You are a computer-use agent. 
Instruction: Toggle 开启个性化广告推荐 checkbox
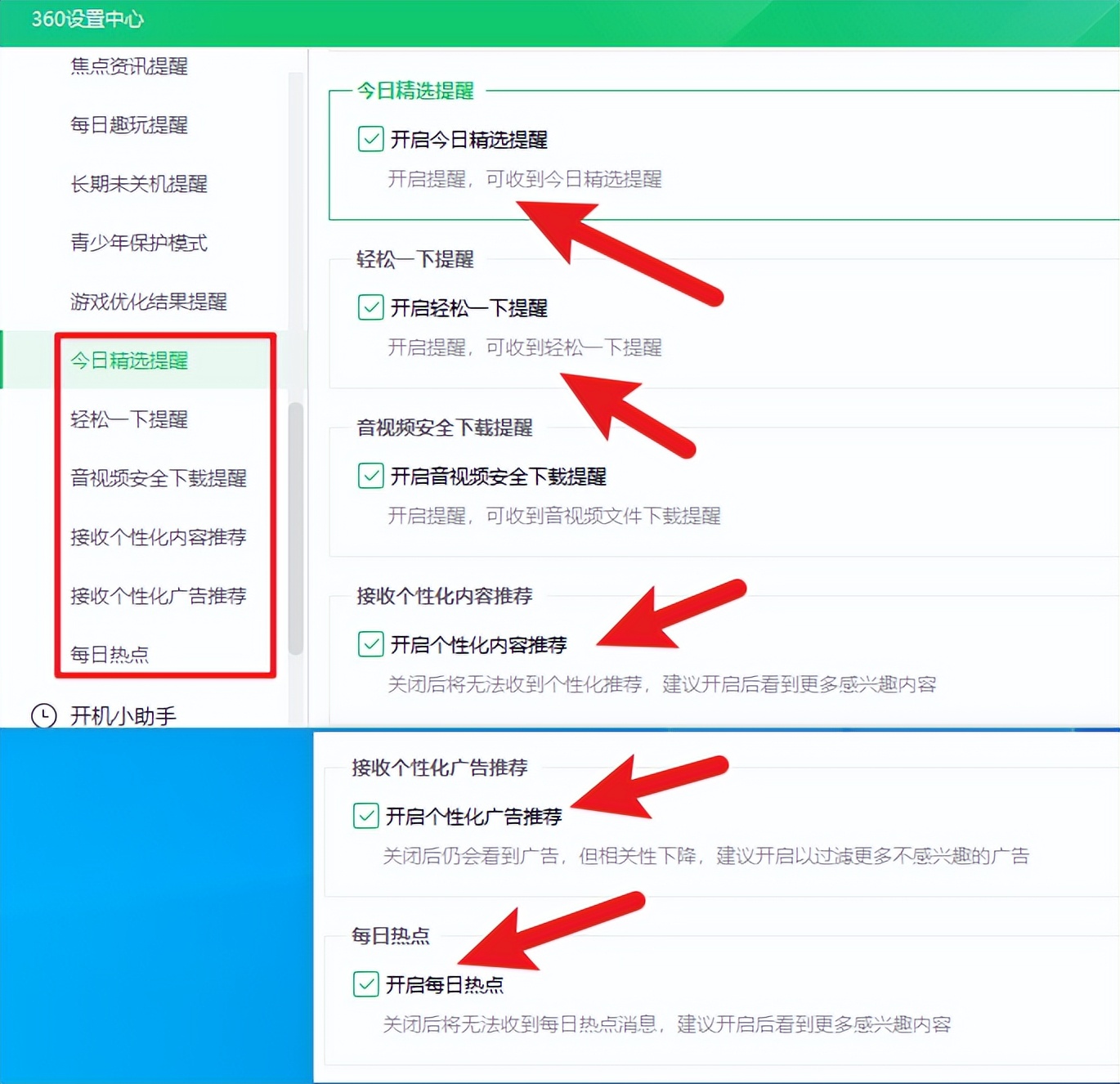tap(365, 815)
